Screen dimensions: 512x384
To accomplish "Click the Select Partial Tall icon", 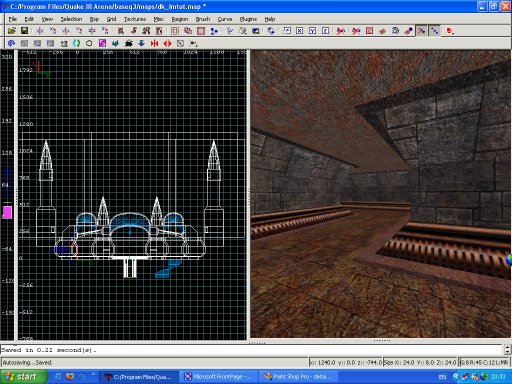I will pyautogui.click(x=146, y=31).
